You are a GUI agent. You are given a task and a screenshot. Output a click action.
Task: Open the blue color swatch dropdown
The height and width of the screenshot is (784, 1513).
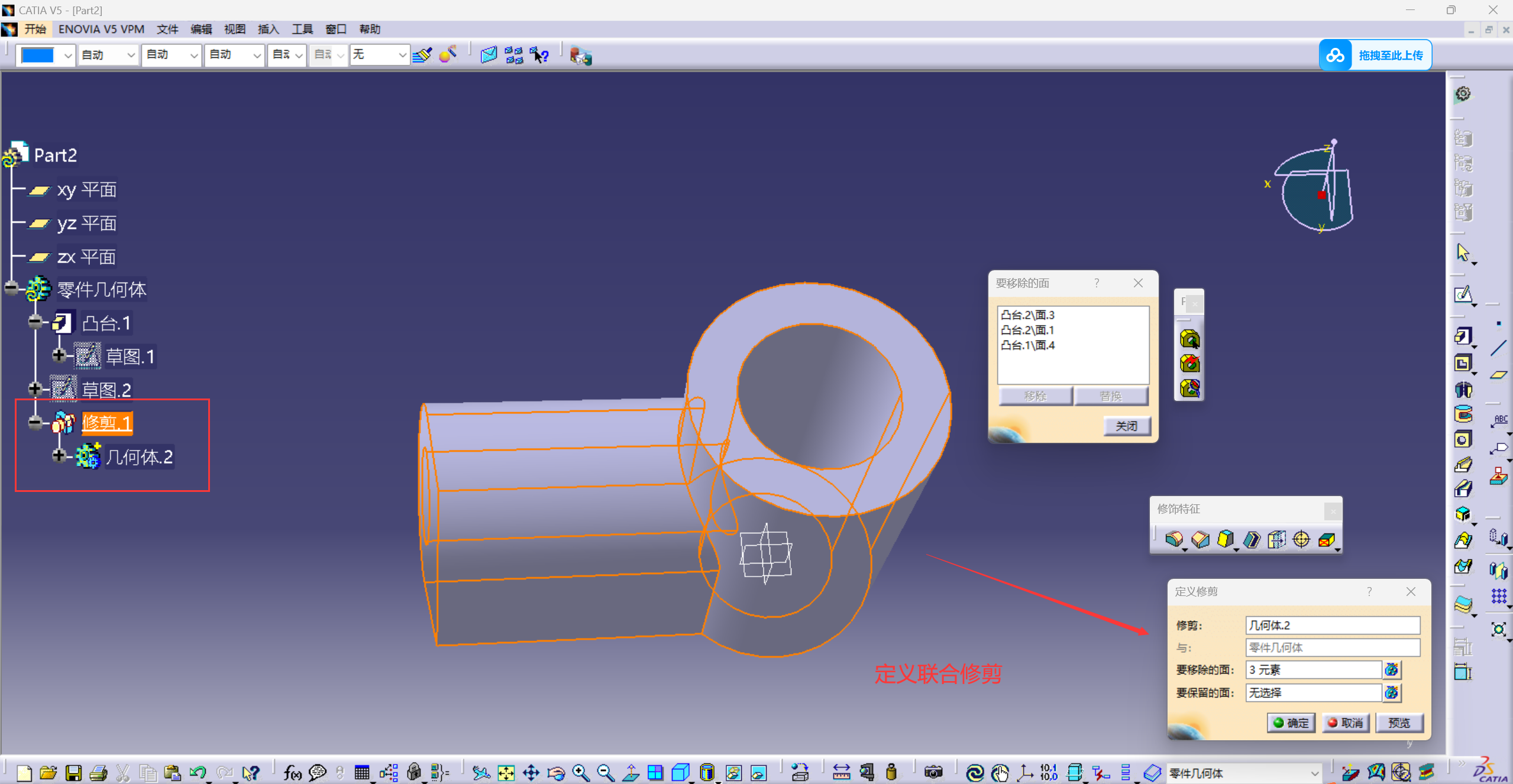(67, 56)
